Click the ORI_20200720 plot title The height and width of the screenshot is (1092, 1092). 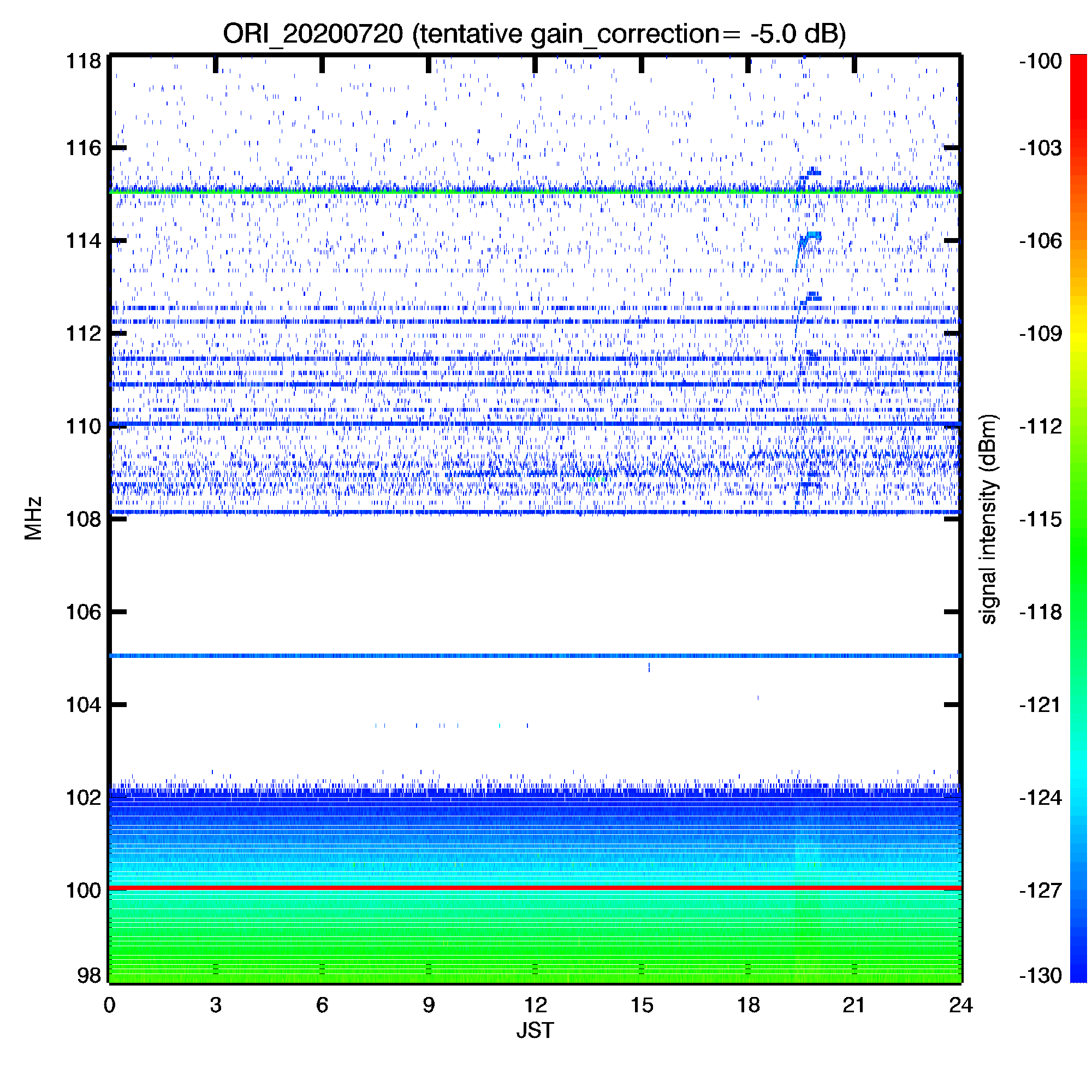pos(534,34)
